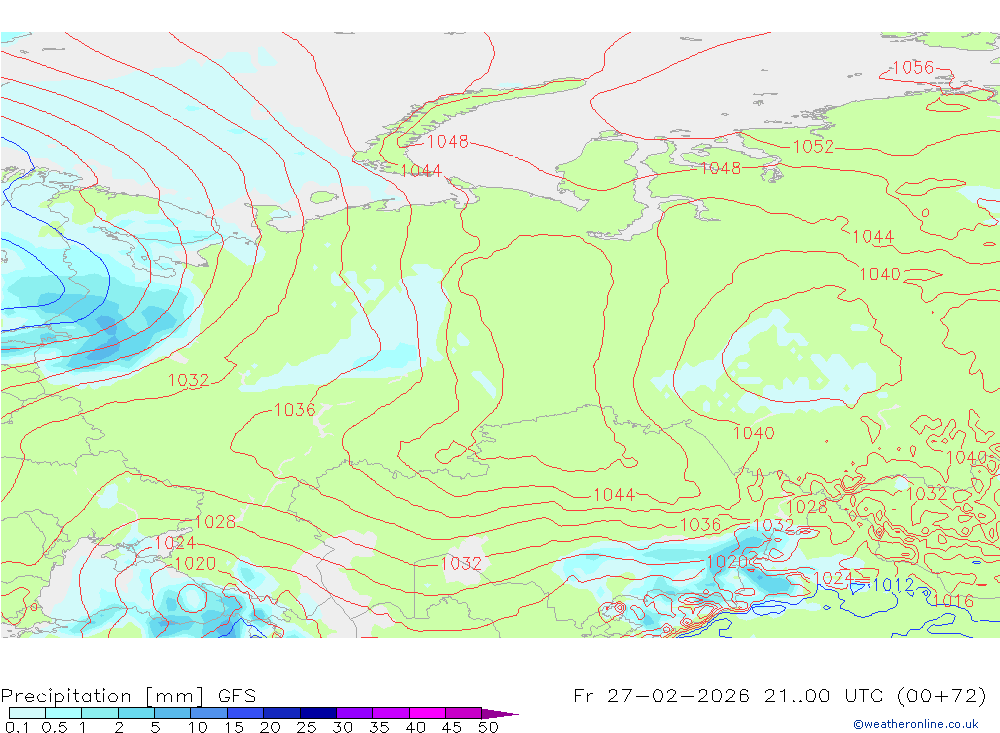Click the purple arrow tip of the legend

pyautogui.click(x=499, y=714)
